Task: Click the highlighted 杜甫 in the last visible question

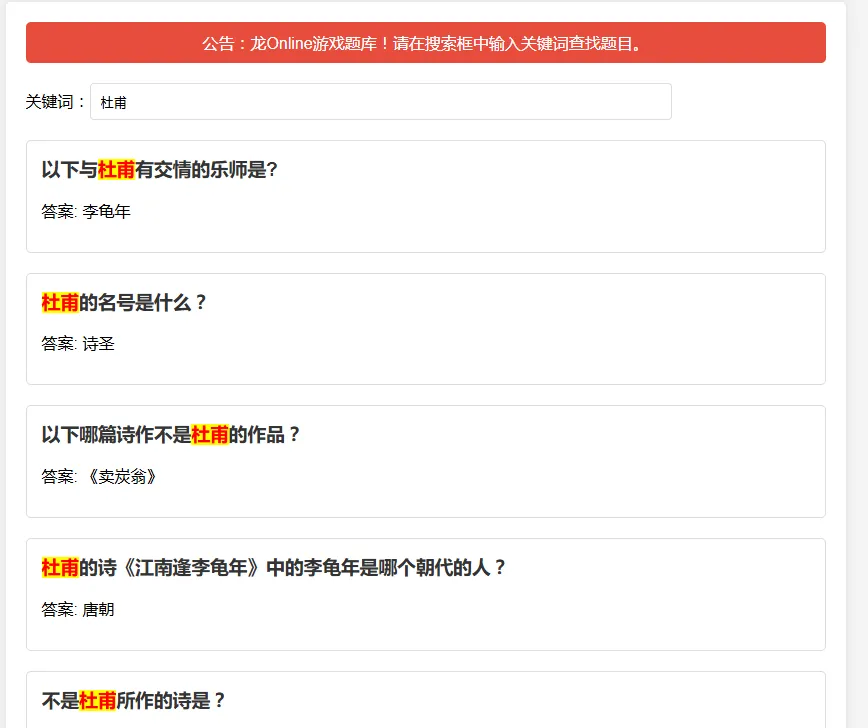Action: click(98, 701)
